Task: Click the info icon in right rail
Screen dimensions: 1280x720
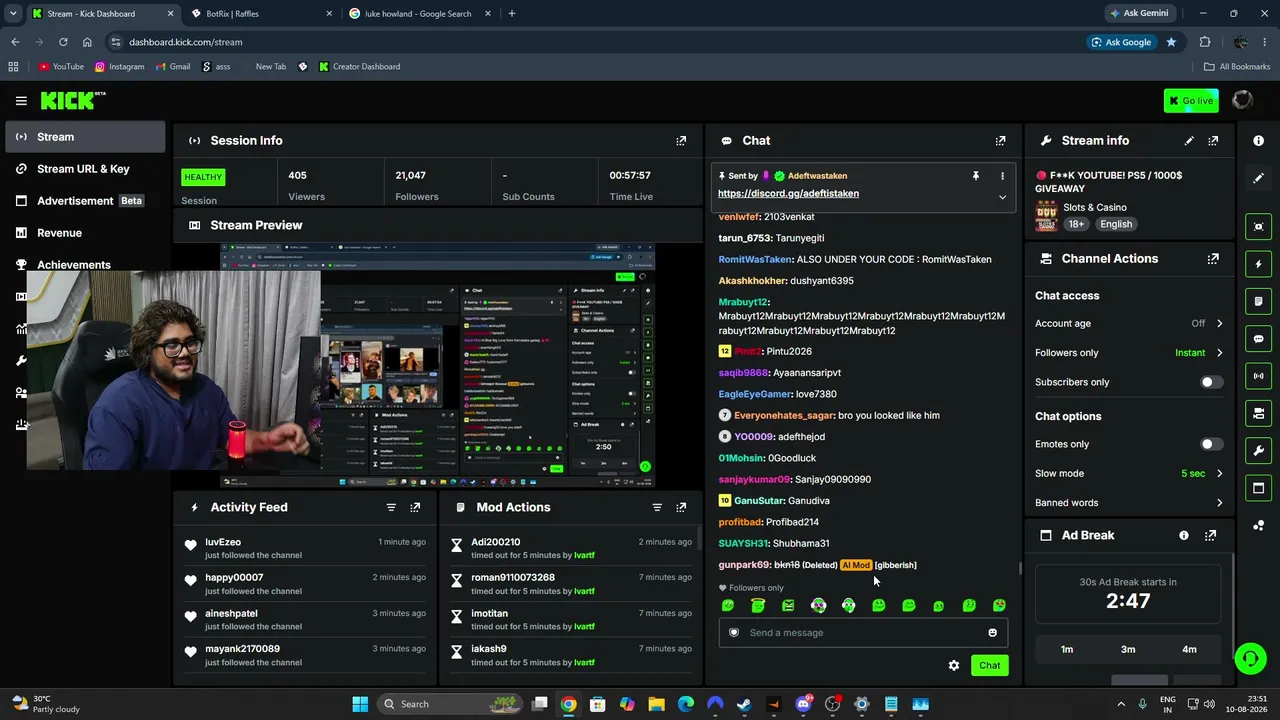Action: click(x=1258, y=141)
